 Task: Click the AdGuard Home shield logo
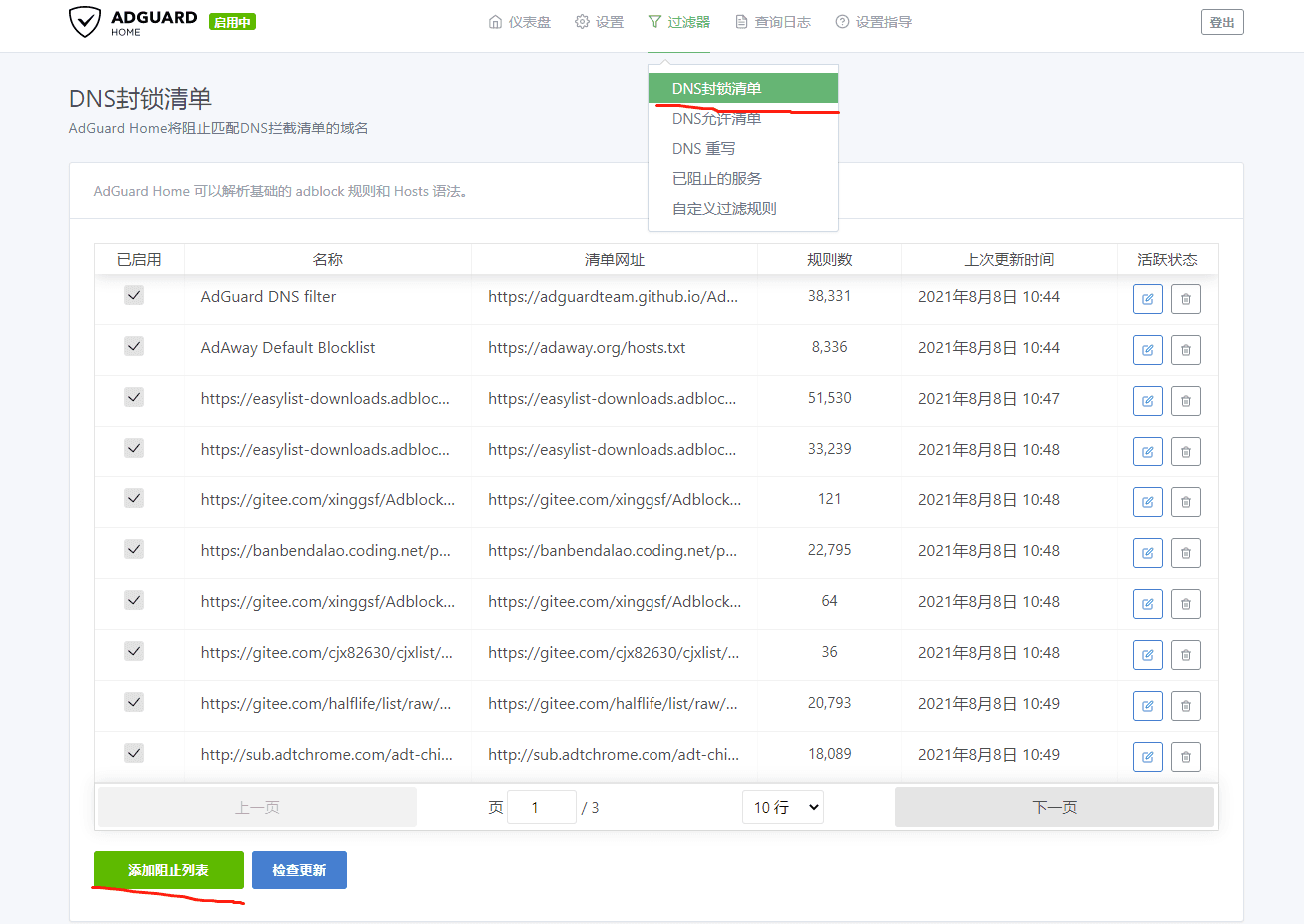(x=85, y=22)
